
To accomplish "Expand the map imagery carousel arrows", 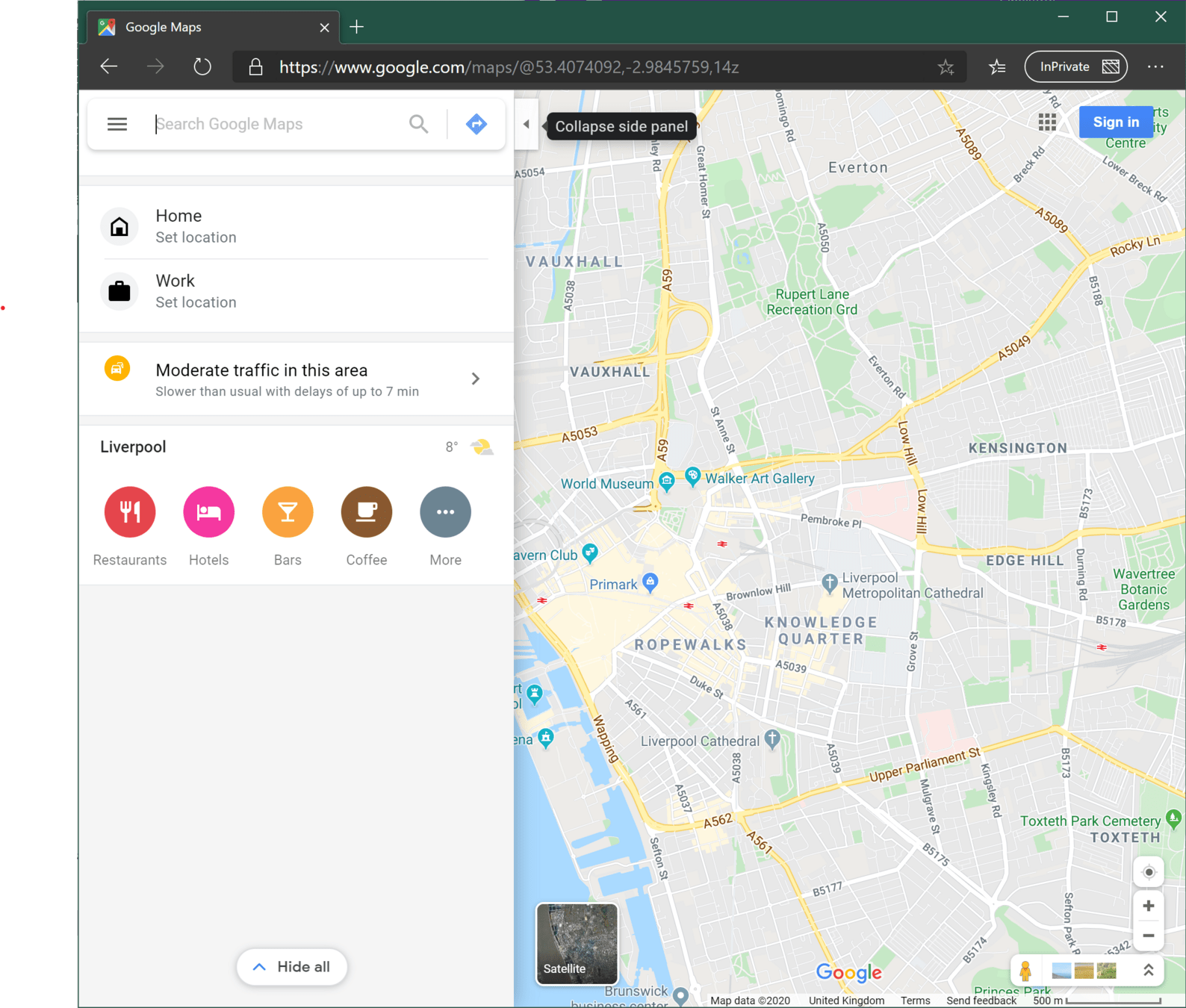I will [x=1149, y=970].
